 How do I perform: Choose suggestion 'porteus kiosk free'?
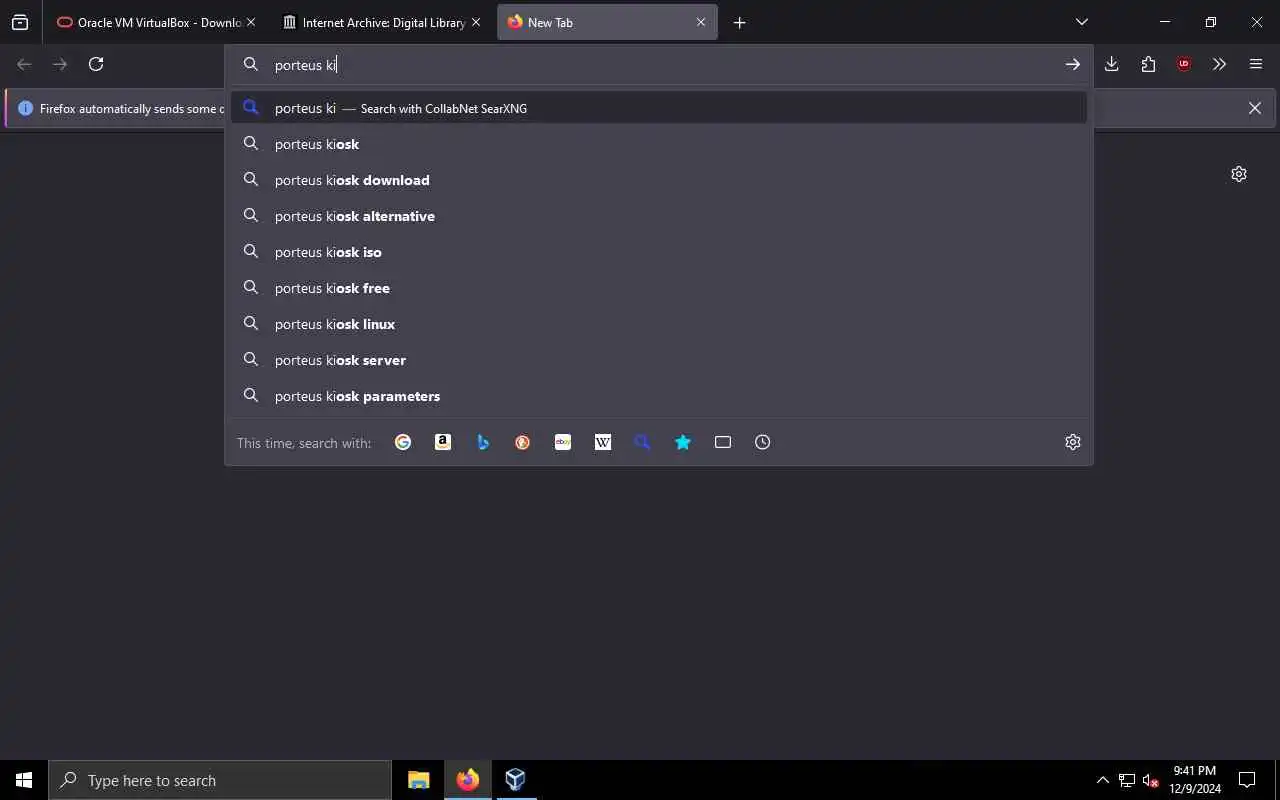[659, 288]
